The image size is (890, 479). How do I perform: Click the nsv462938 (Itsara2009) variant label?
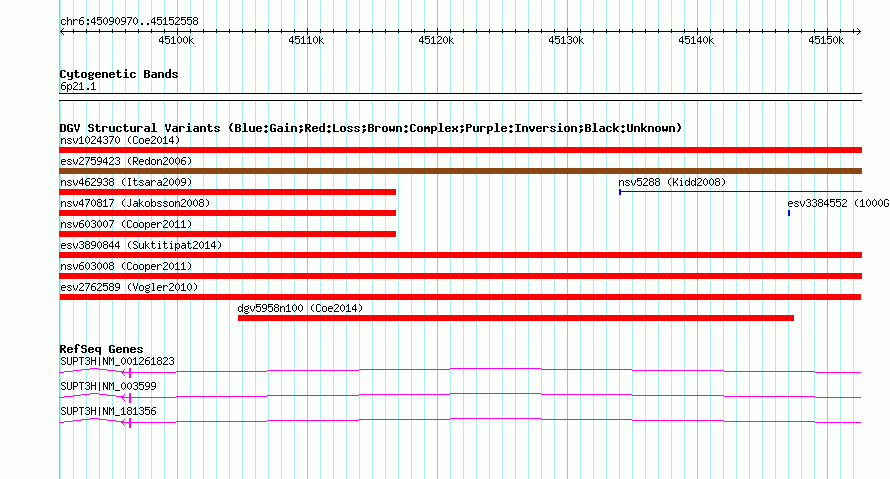pos(126,182)
